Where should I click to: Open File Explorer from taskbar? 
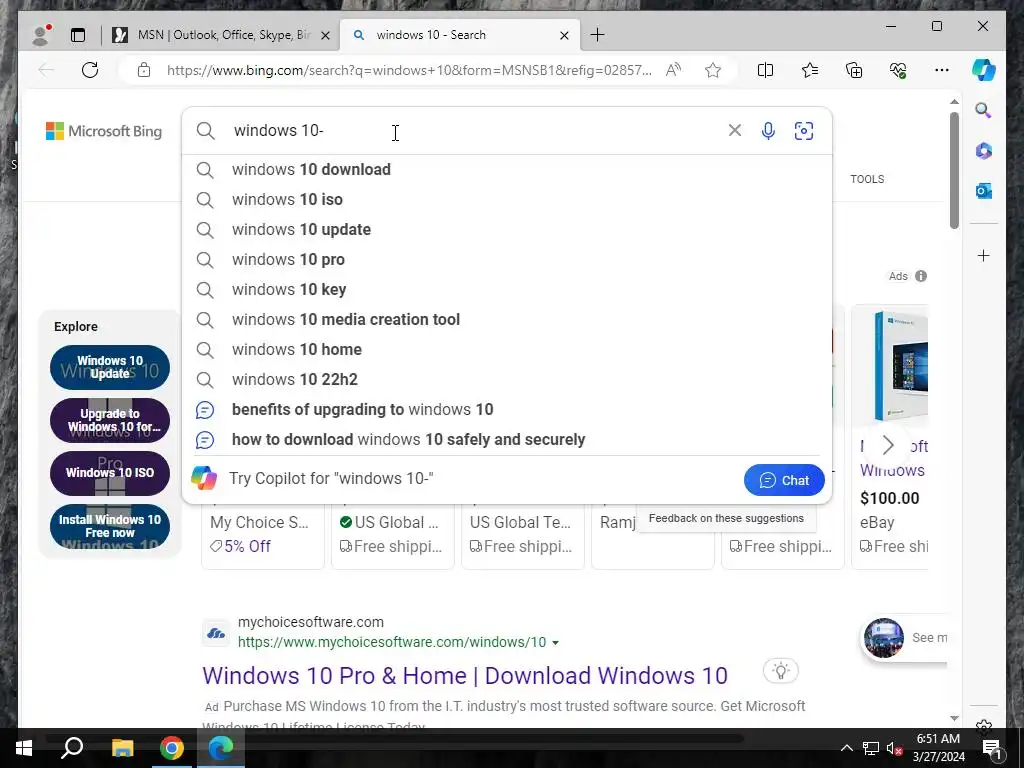pyautogui.click(x=122, y=748)
